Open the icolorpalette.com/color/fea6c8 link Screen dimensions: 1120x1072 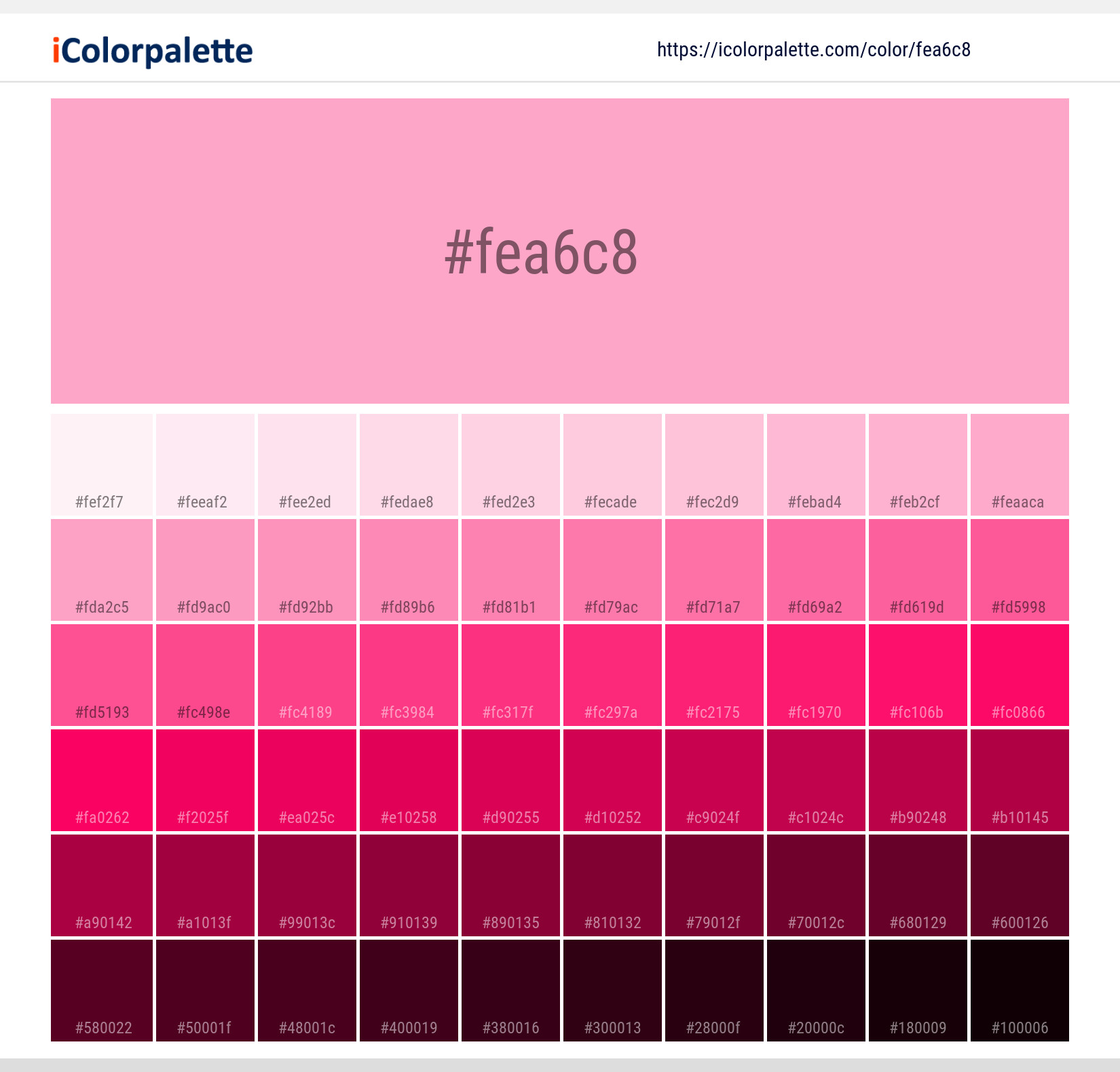813,49
